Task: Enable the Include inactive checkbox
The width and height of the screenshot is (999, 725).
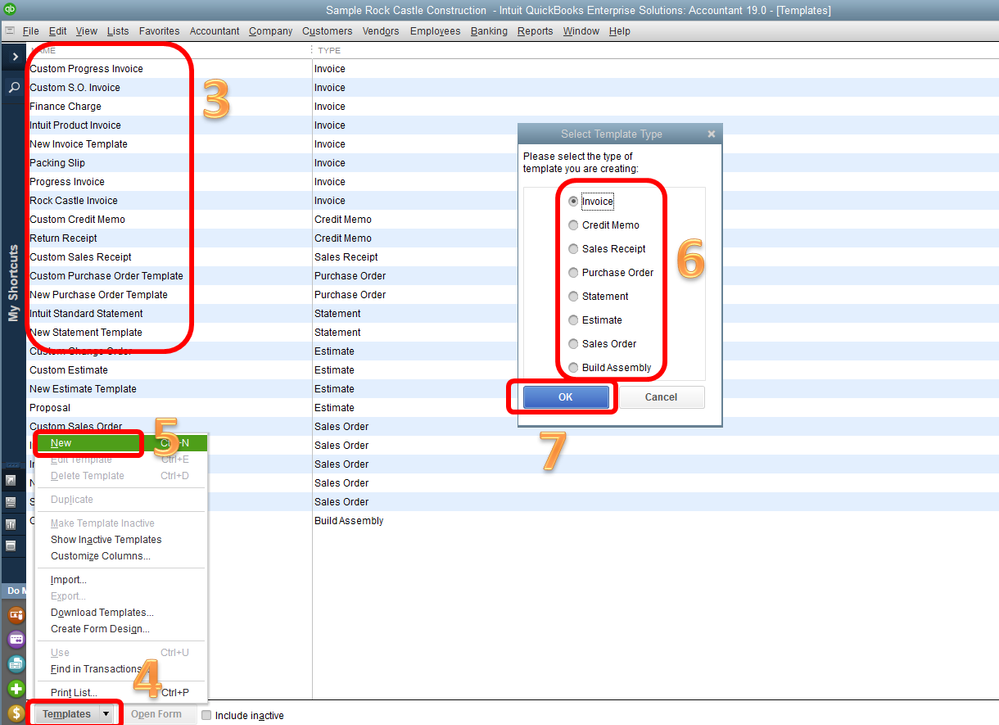Action: [x=206, y=715]
